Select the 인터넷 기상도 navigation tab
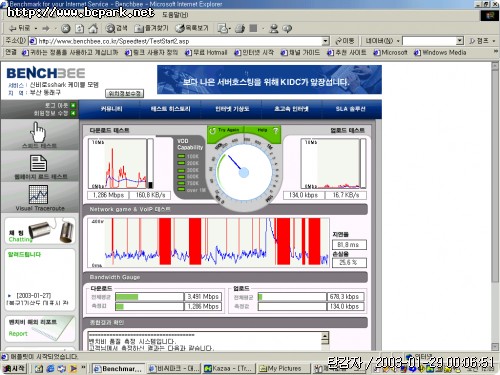Screen dimensions: 500x375 click(232, 109)
